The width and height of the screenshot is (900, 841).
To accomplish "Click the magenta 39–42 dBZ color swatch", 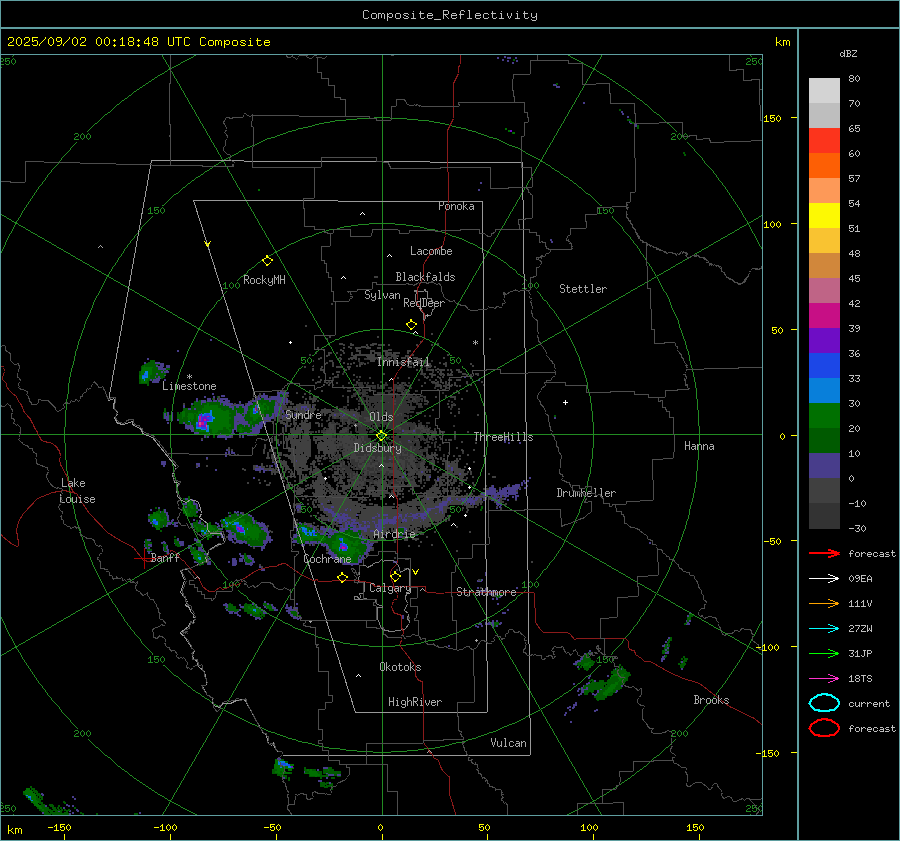I will [x=824, y=316].
